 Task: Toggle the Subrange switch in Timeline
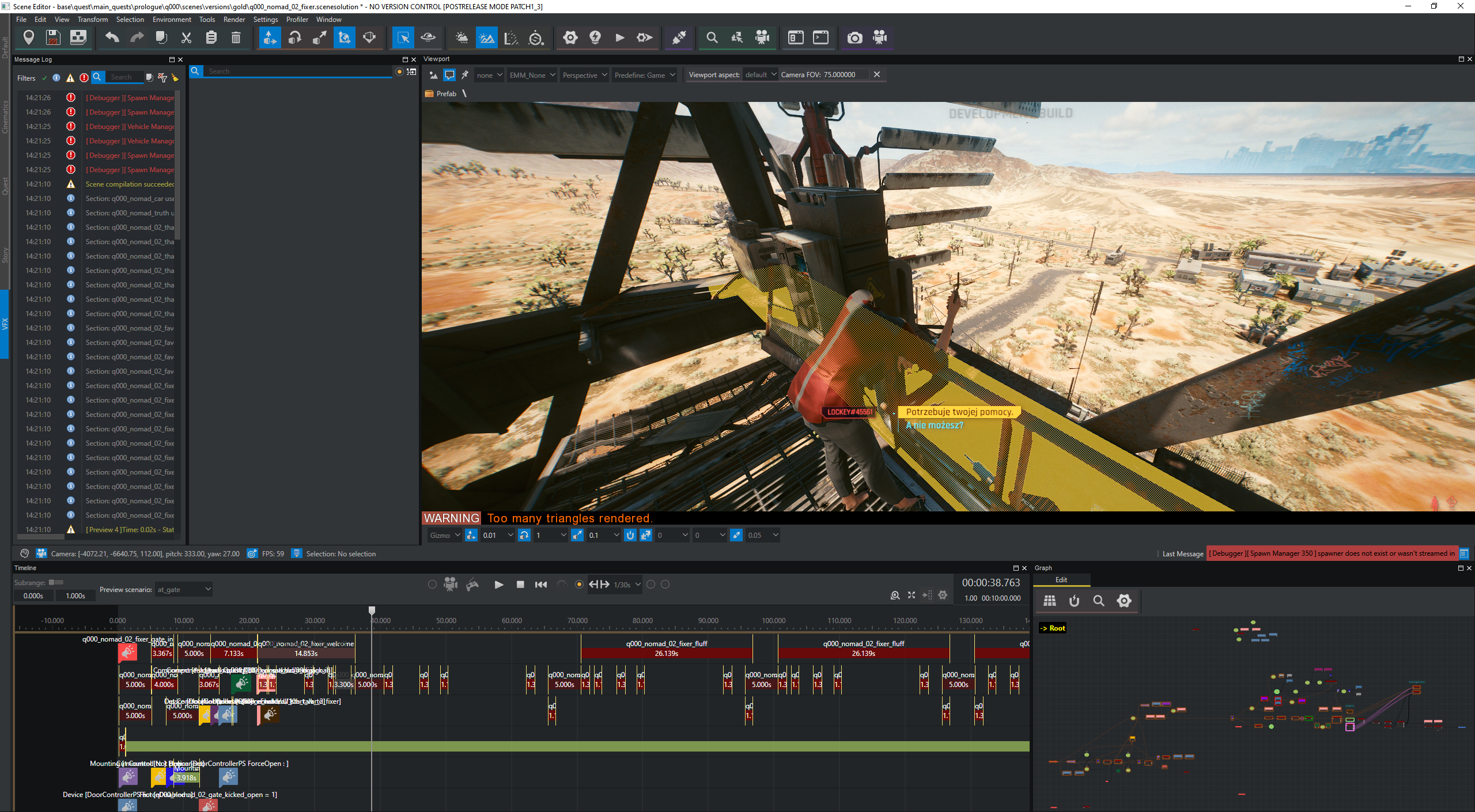click(x=56, y=582)
